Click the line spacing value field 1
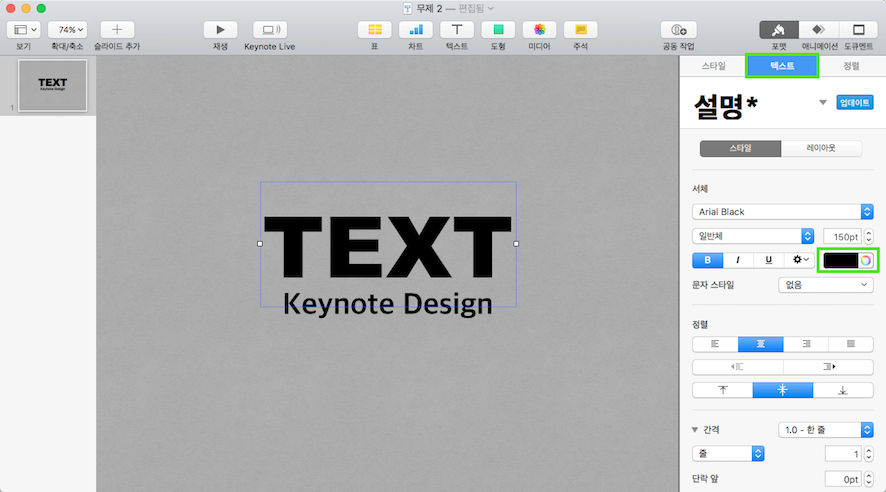Image resolution: width=886 pixels, height=492 pixels. pyautogui.click(x=843, y=454)
